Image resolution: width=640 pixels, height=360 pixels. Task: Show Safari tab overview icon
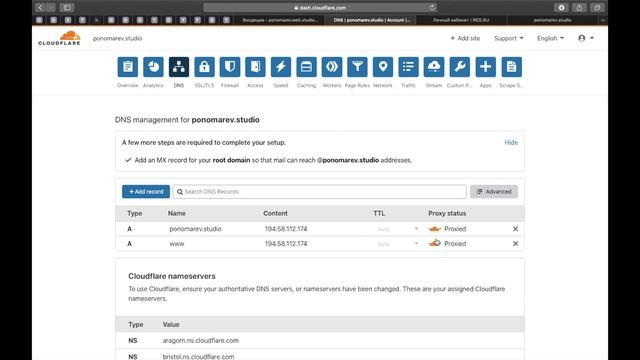[597, 7]
